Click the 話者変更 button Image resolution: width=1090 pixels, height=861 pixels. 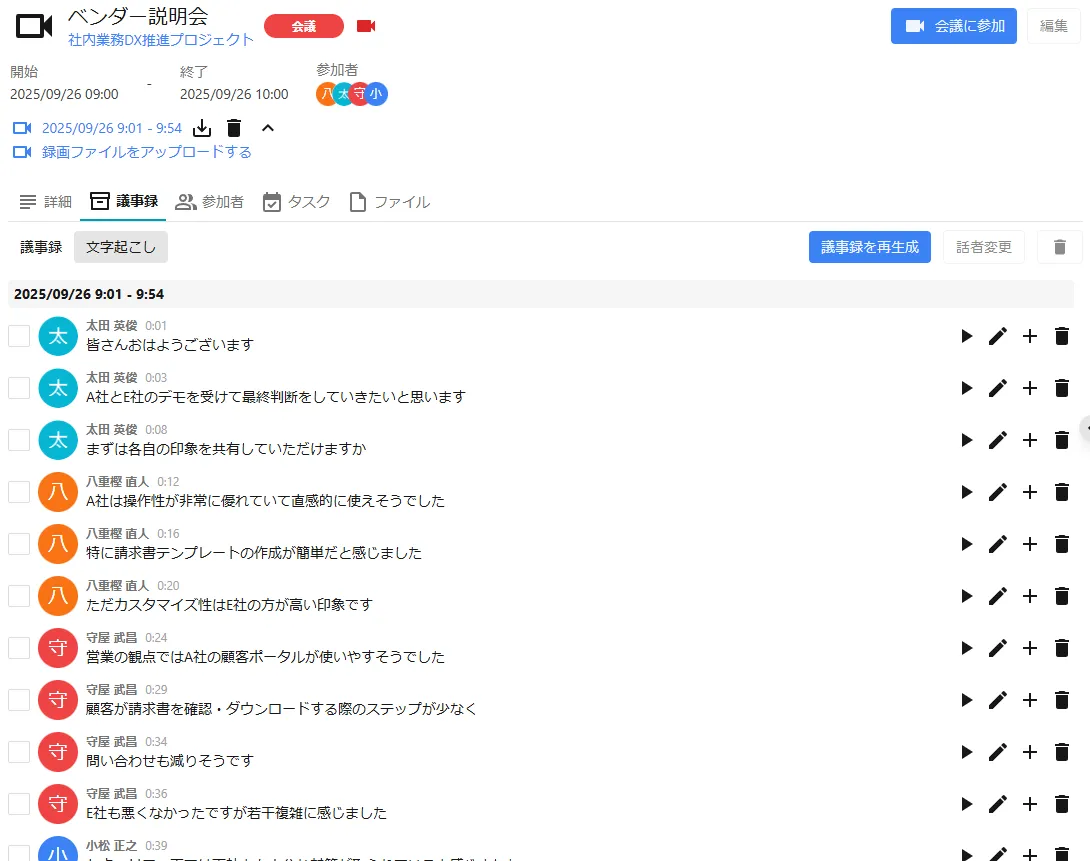pyautogui.click(x=984, y=247)
